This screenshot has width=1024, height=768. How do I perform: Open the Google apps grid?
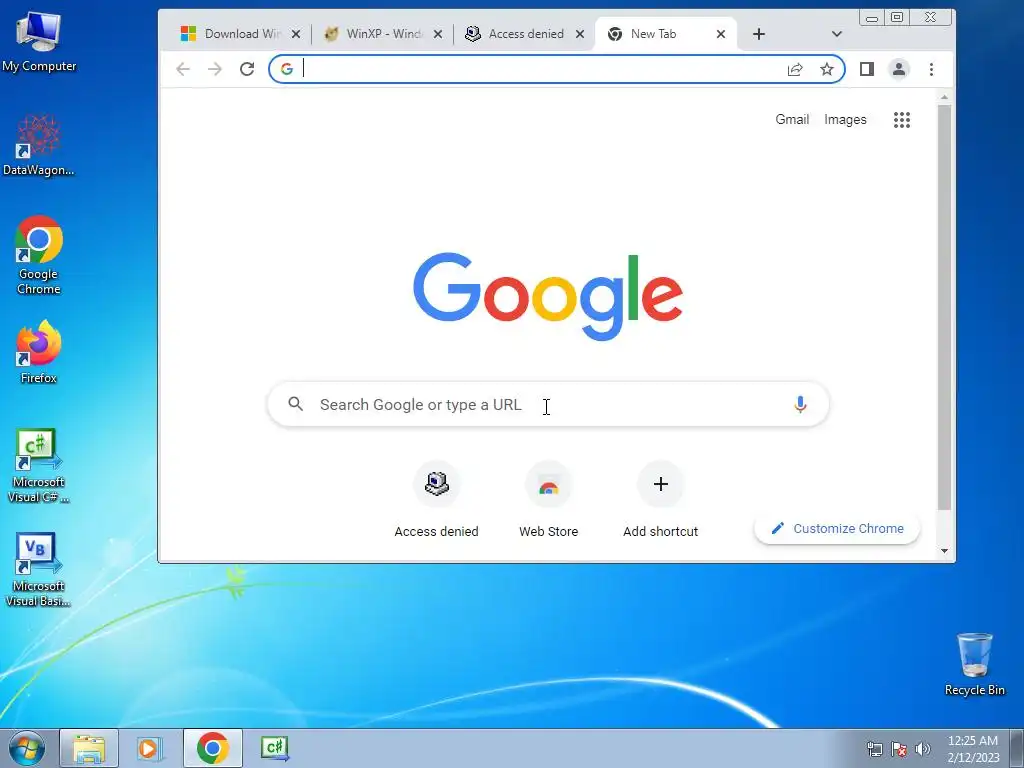[902, 120]
